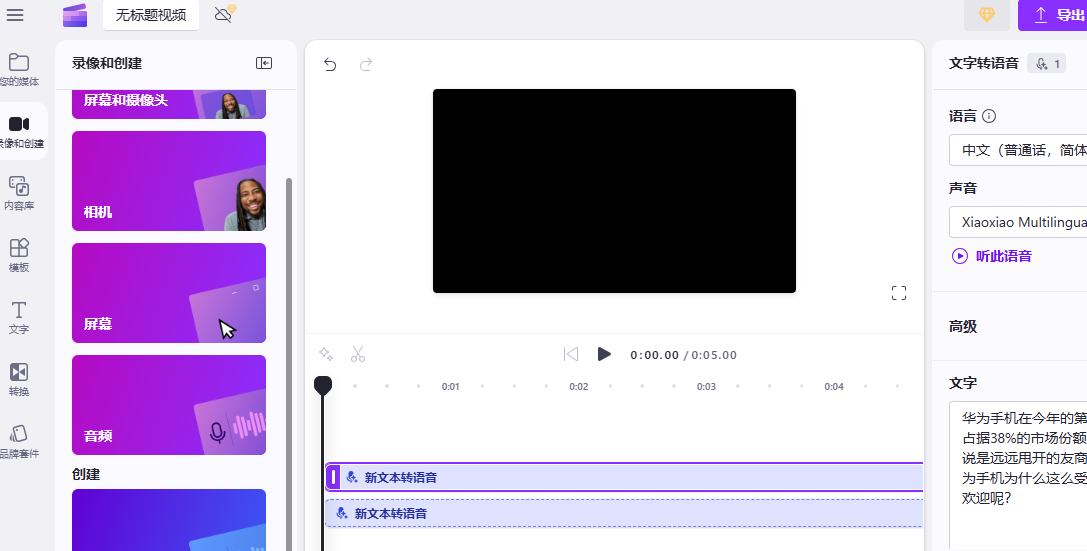Click the Clipchamp logo icon
This screenshot has height=551, width=1087.
75,15
